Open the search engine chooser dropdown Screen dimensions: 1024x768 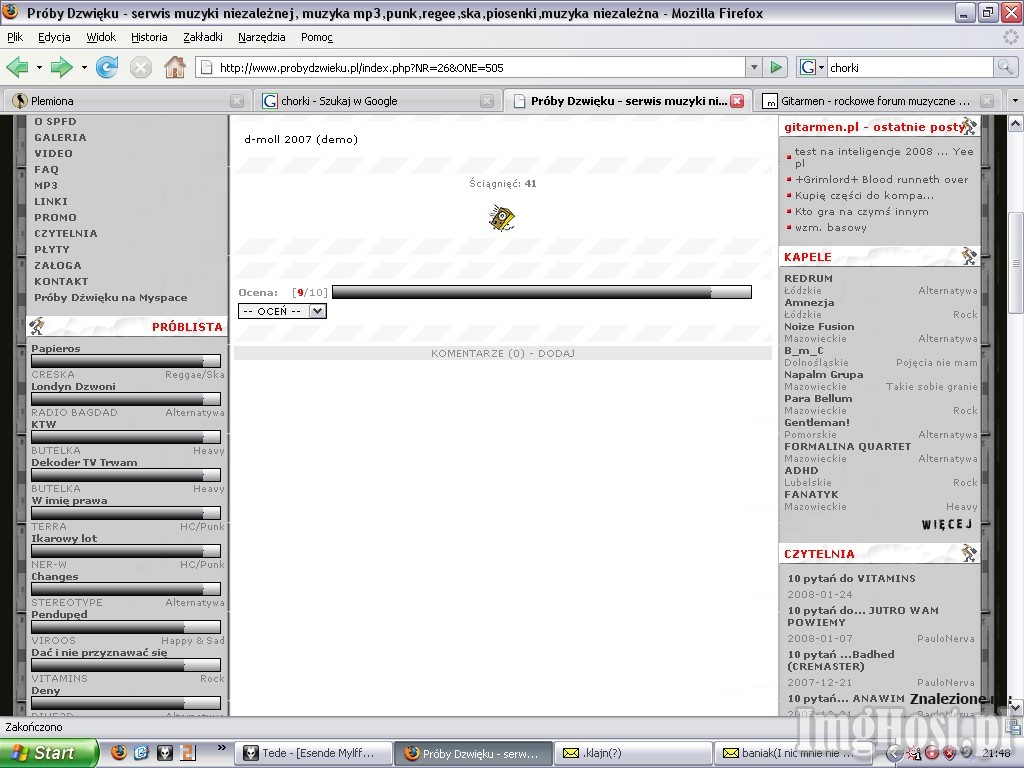point(822,67)
